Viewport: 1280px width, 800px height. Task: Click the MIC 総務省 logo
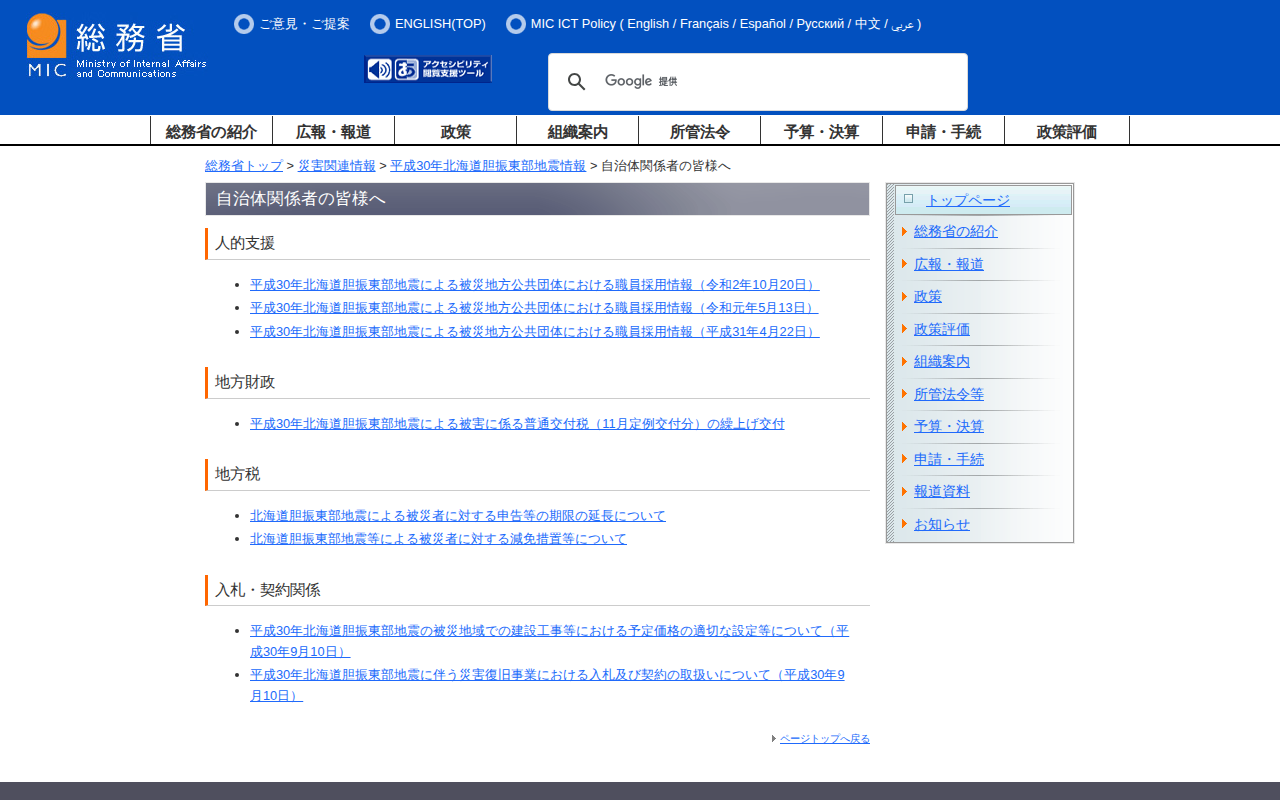[116, 46]
